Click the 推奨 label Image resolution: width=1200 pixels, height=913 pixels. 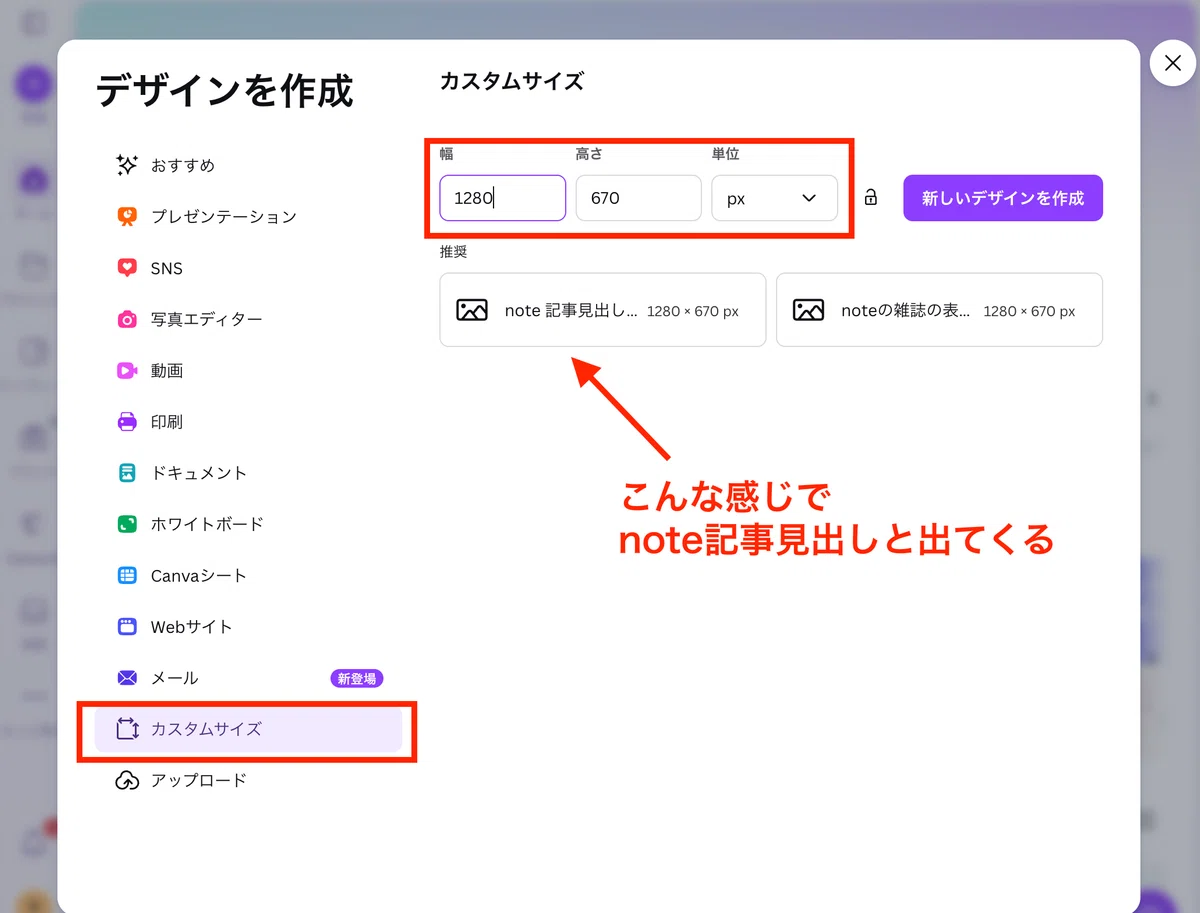coord(454,252)
